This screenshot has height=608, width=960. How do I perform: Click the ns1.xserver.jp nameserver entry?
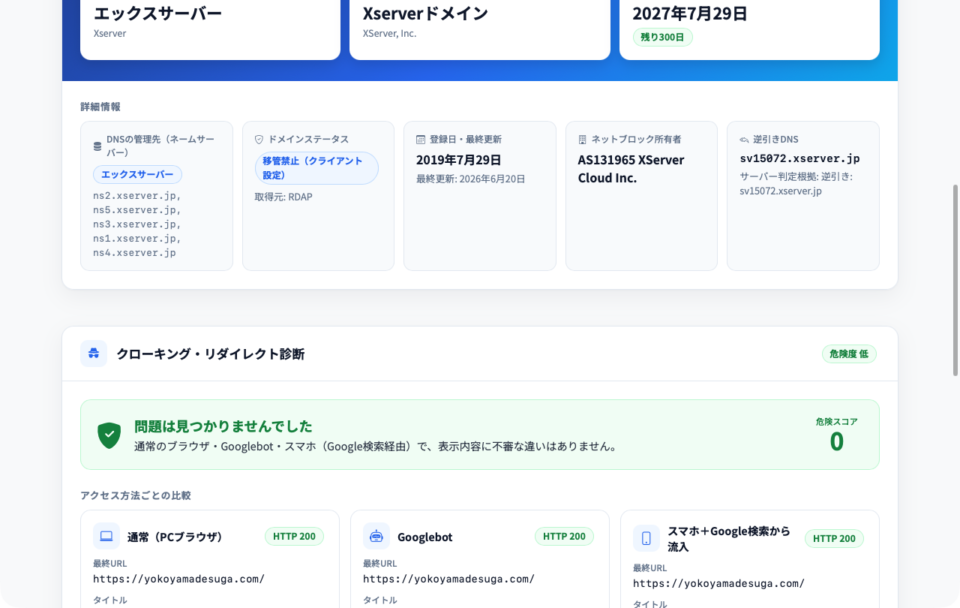[137, 238]
